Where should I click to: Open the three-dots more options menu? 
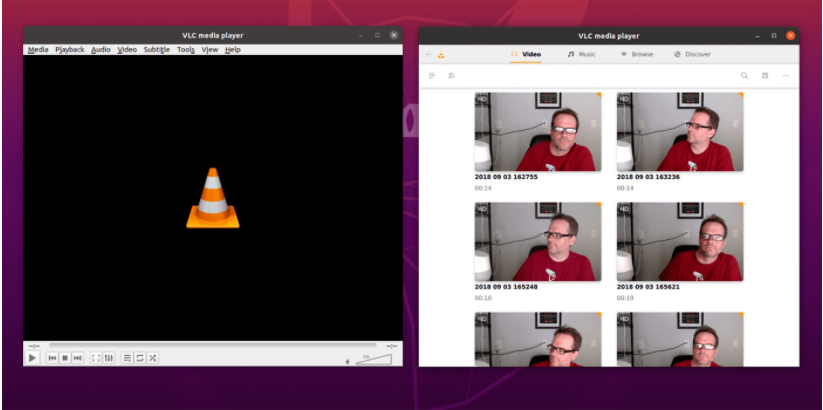[x=785, y=76]
